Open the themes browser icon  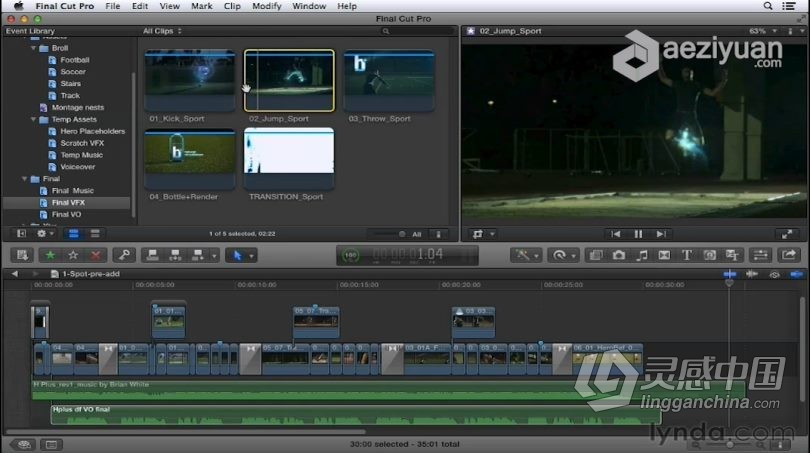tap(732, 255)
